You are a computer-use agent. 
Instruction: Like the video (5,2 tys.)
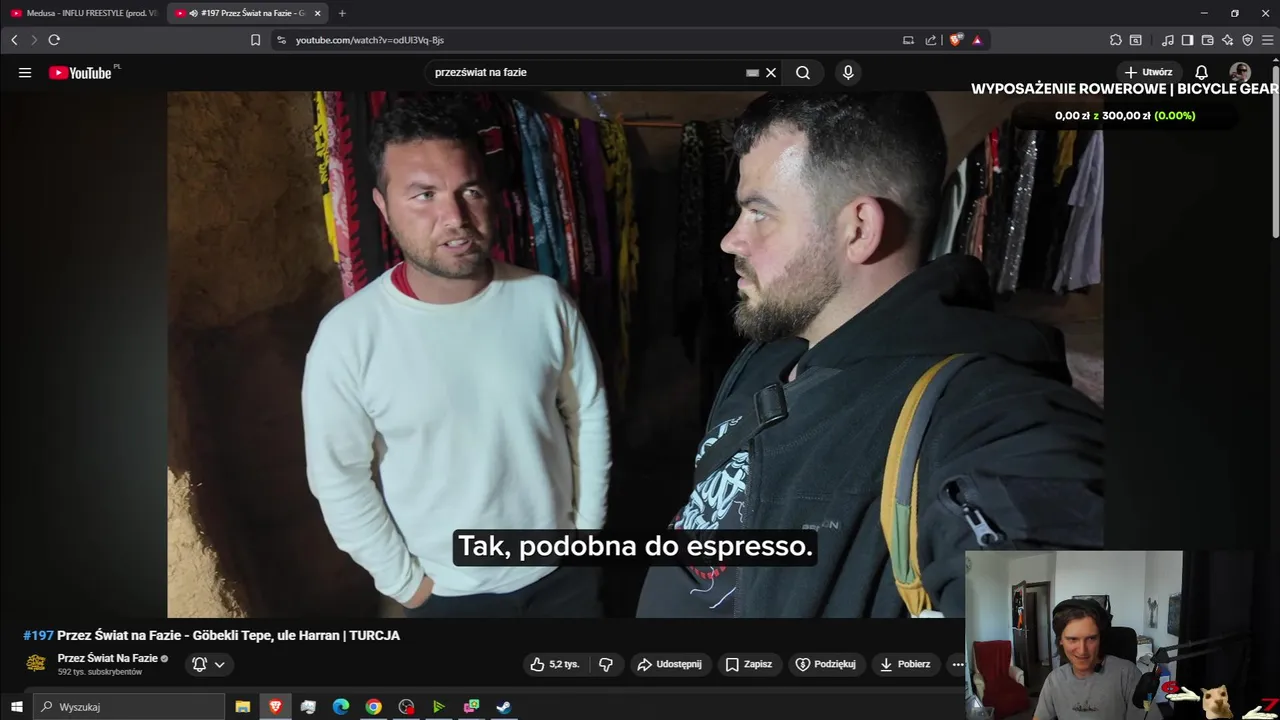(555, 664)
